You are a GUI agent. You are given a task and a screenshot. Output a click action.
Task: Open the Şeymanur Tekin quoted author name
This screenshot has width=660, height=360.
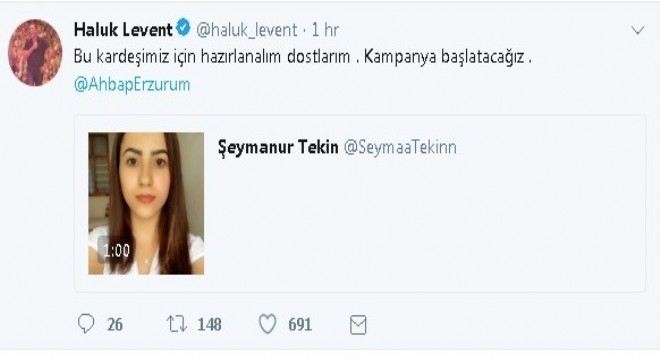pyautogui.click(x=278, y=147)
